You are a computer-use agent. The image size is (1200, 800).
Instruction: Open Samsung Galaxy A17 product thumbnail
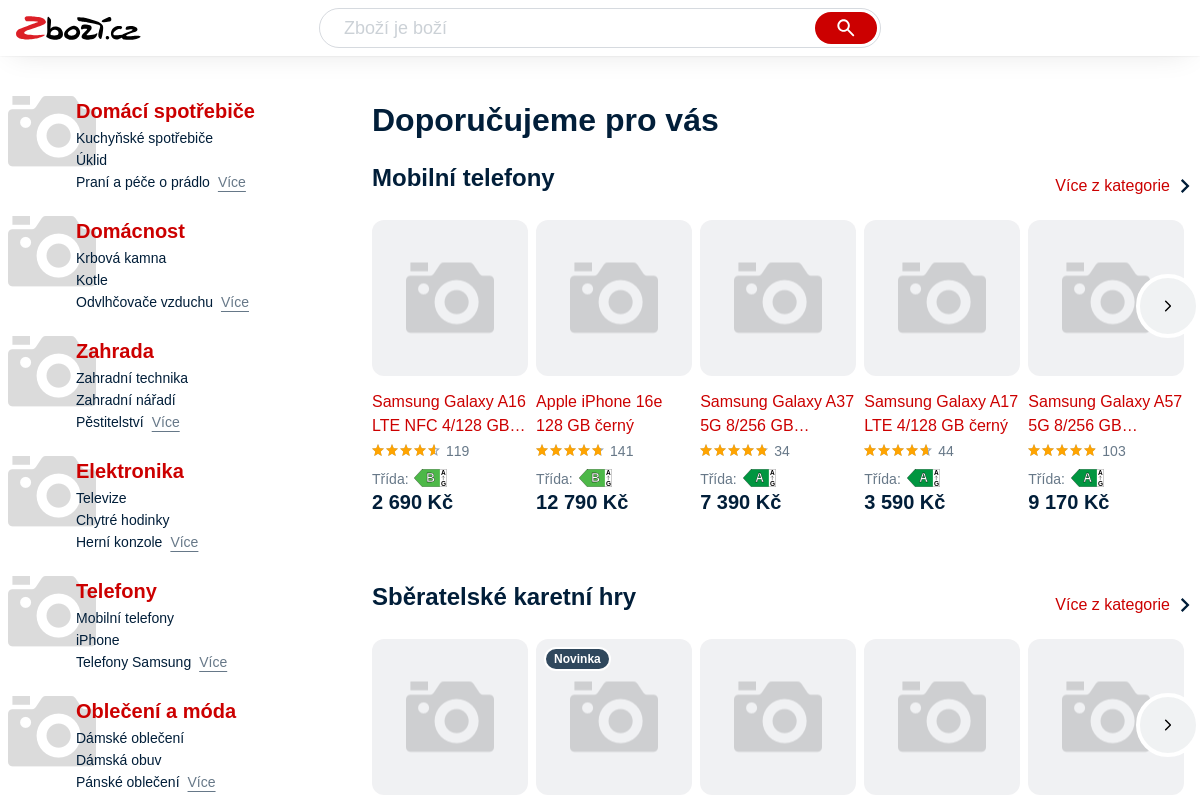point(942,298)
